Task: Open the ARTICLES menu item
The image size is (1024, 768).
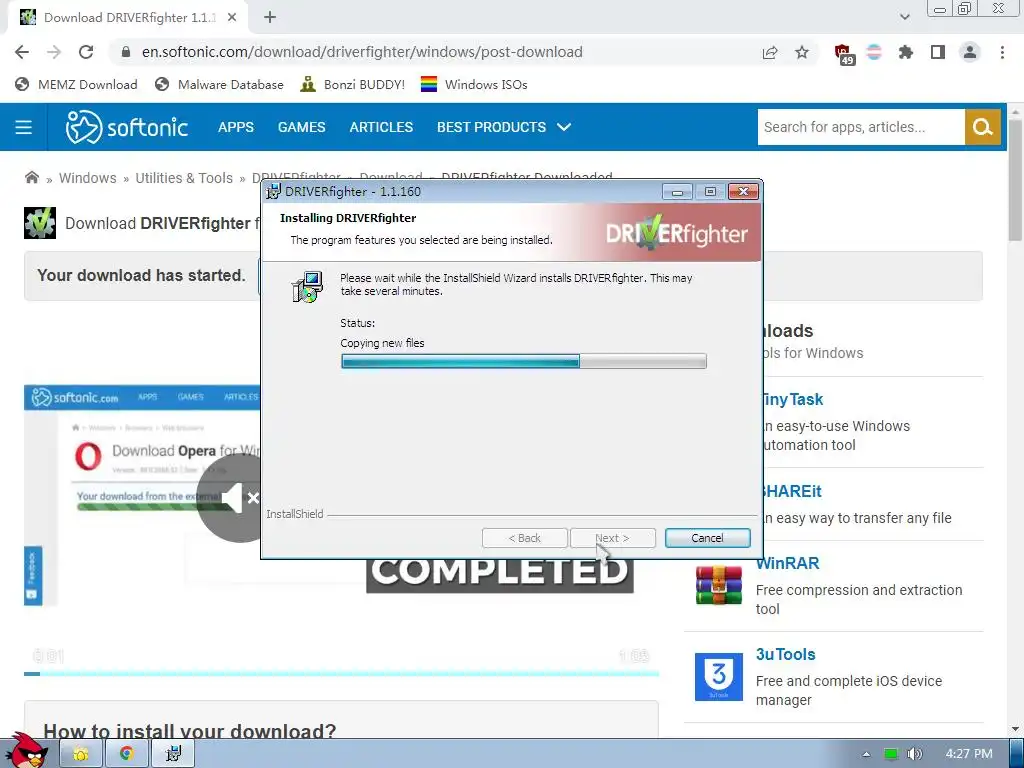Action: [381, 127]
